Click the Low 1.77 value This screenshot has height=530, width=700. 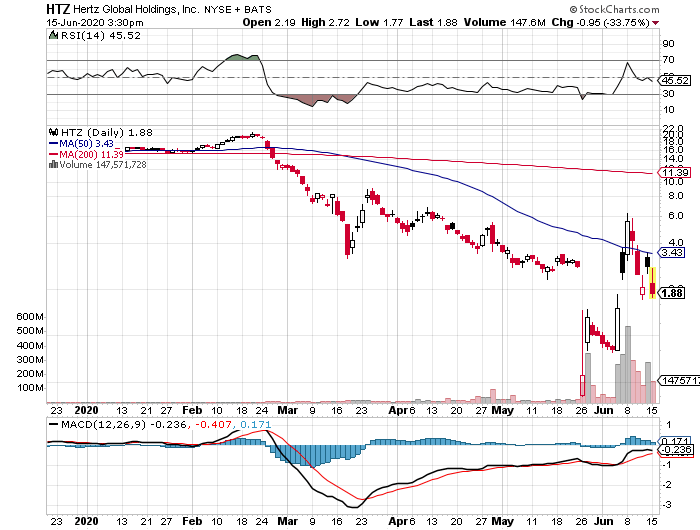(x=379, y=22)
